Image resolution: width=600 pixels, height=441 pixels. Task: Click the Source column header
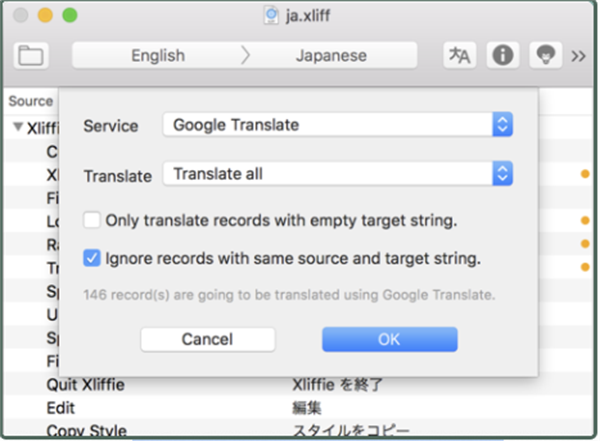[31, 101]
